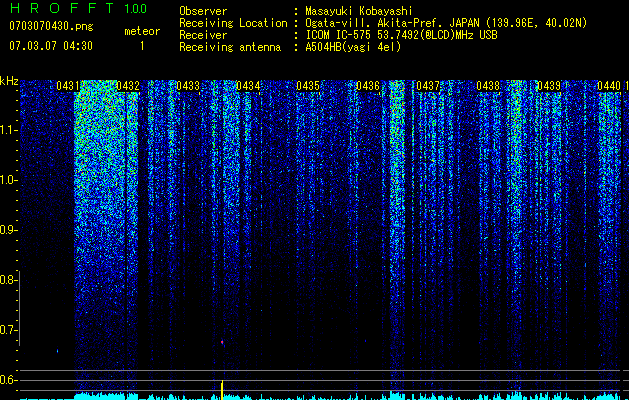Click the meteor count value 1

tap(142, 46)
